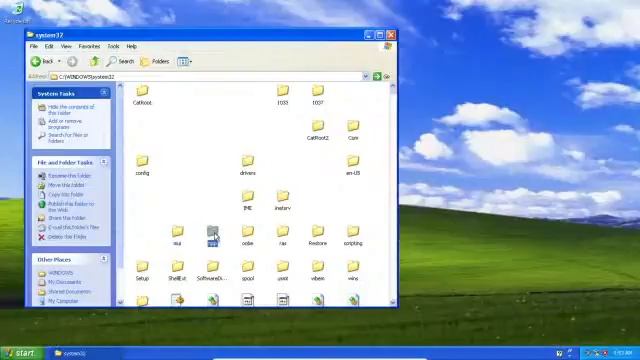Toggle the Folders tree pane button
This screenshot has height=360, width=640.
pyautogui.click(x=155, y=61)
